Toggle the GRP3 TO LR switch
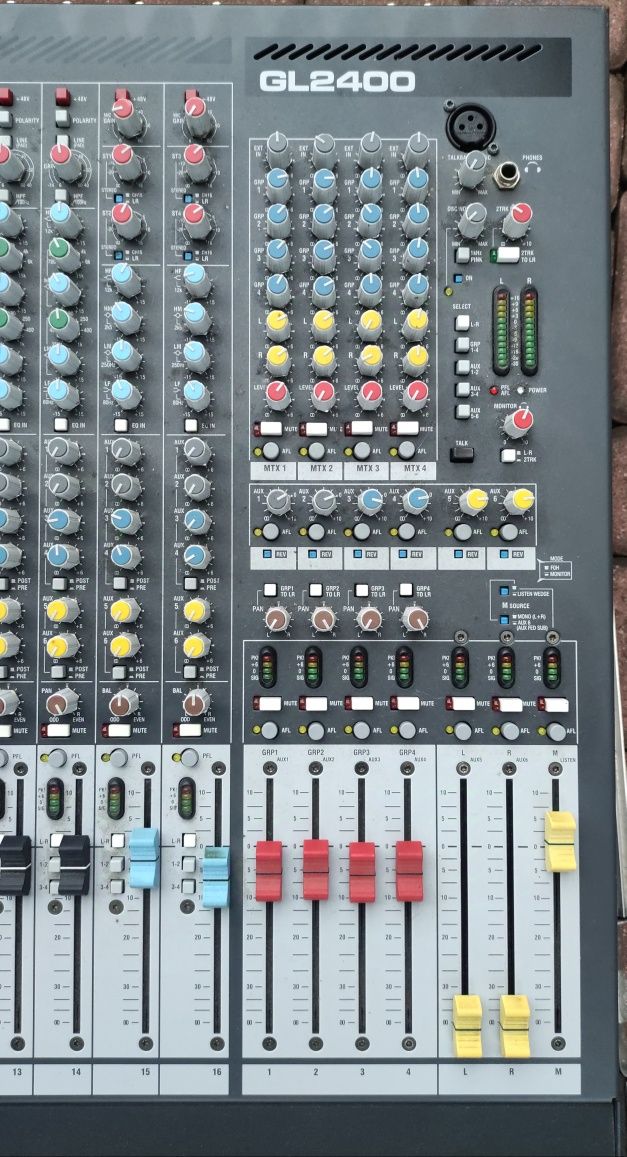 361,590
